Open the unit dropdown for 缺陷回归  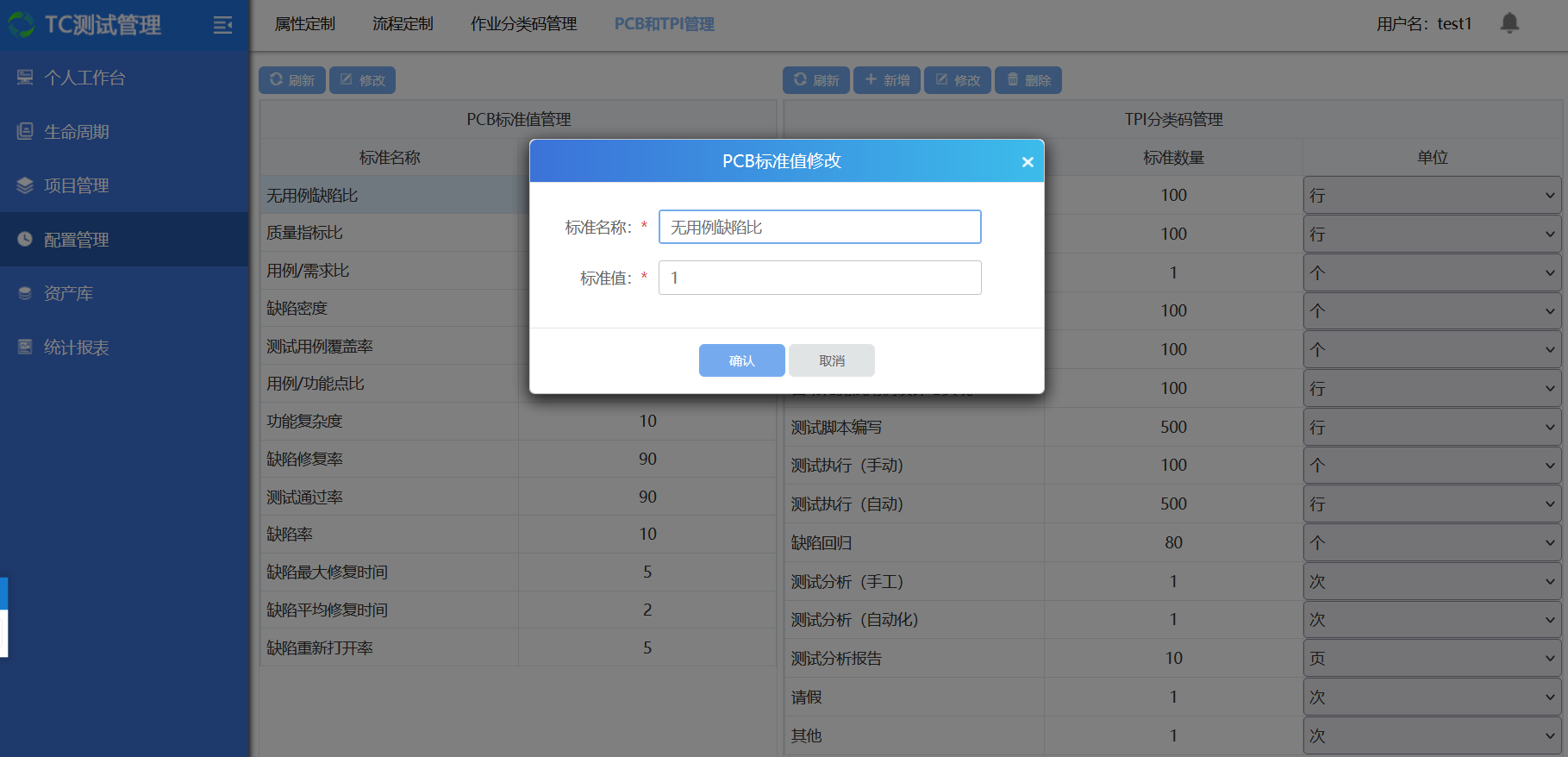click(1431, 542)
